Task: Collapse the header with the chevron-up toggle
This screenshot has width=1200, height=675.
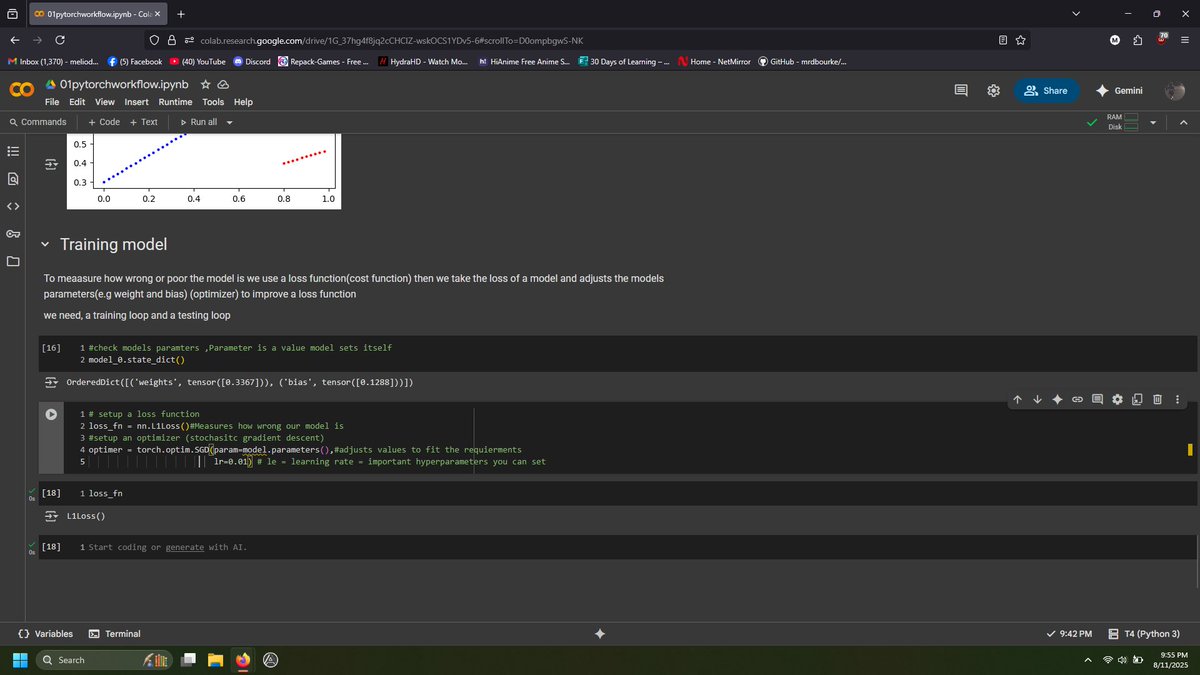Action: click(x=1183, y=122)
